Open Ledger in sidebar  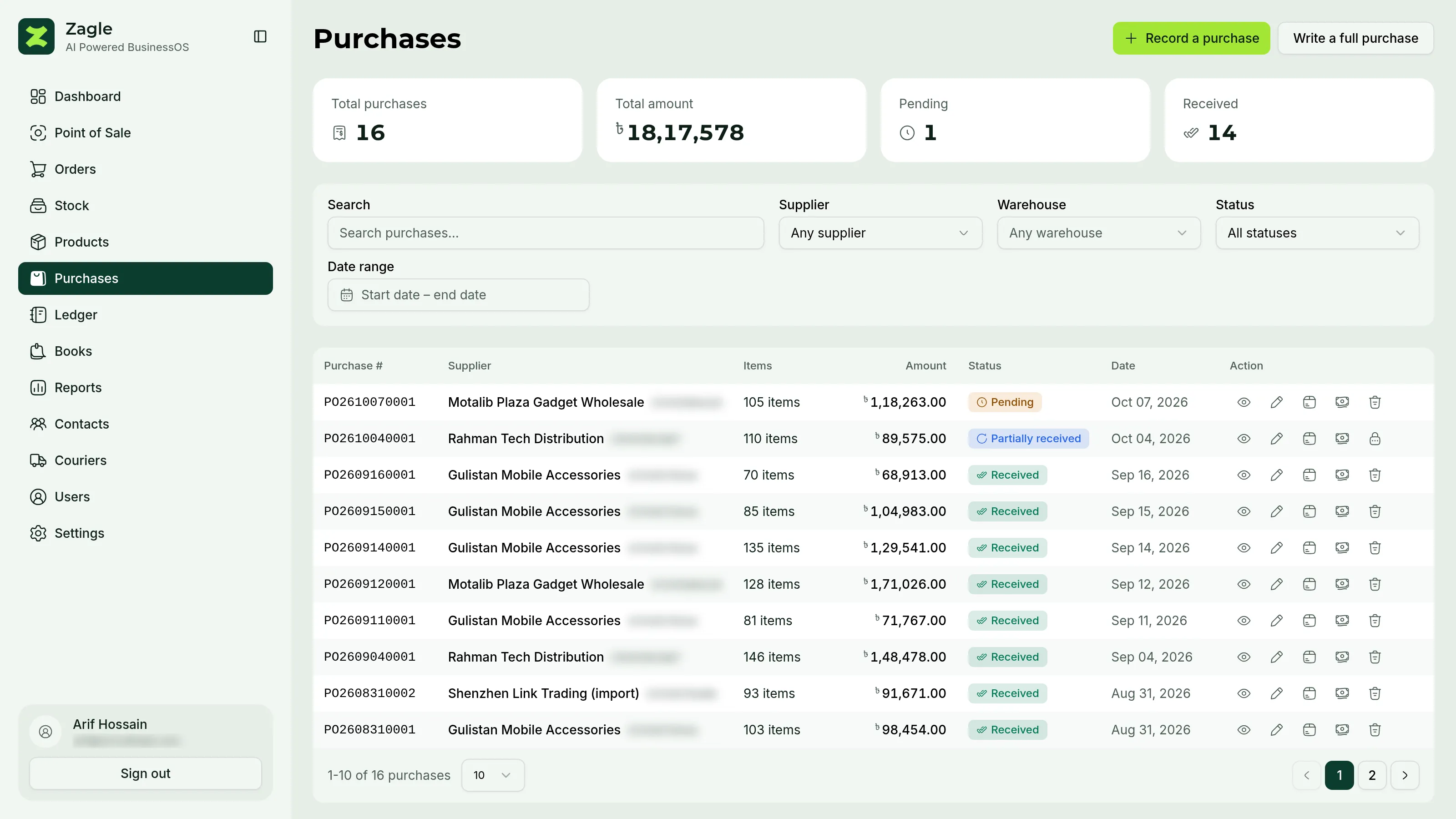tap(145, 315)
